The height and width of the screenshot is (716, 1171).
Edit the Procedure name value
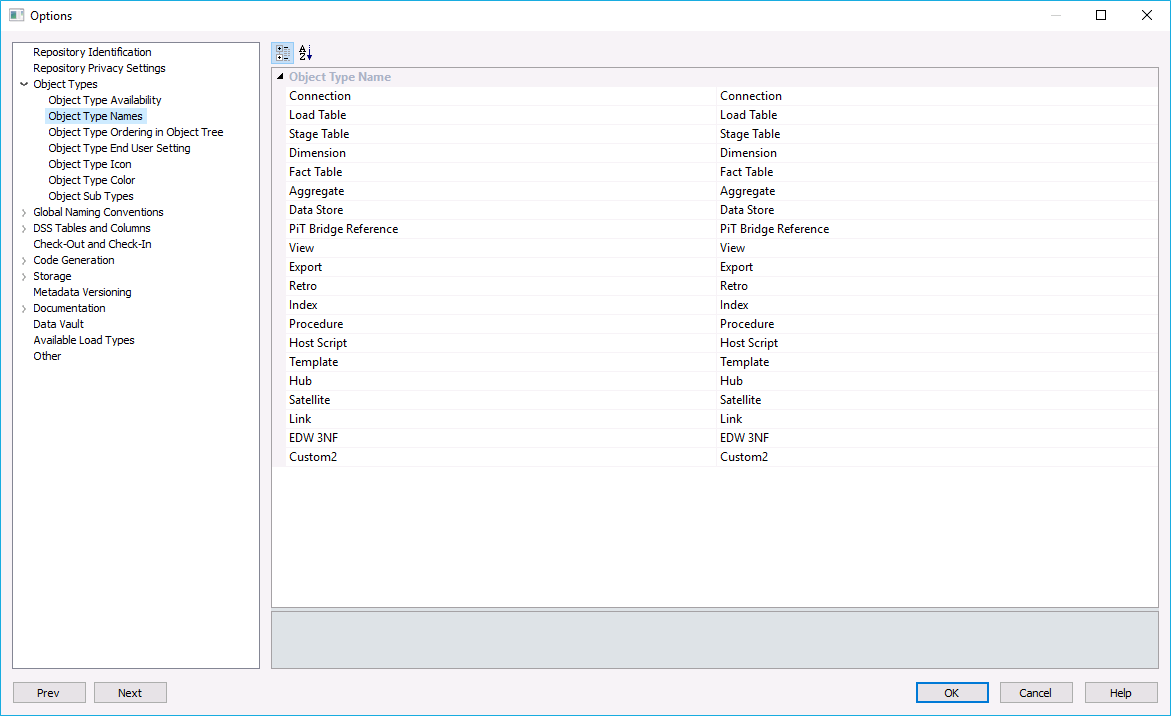point(937,324)
